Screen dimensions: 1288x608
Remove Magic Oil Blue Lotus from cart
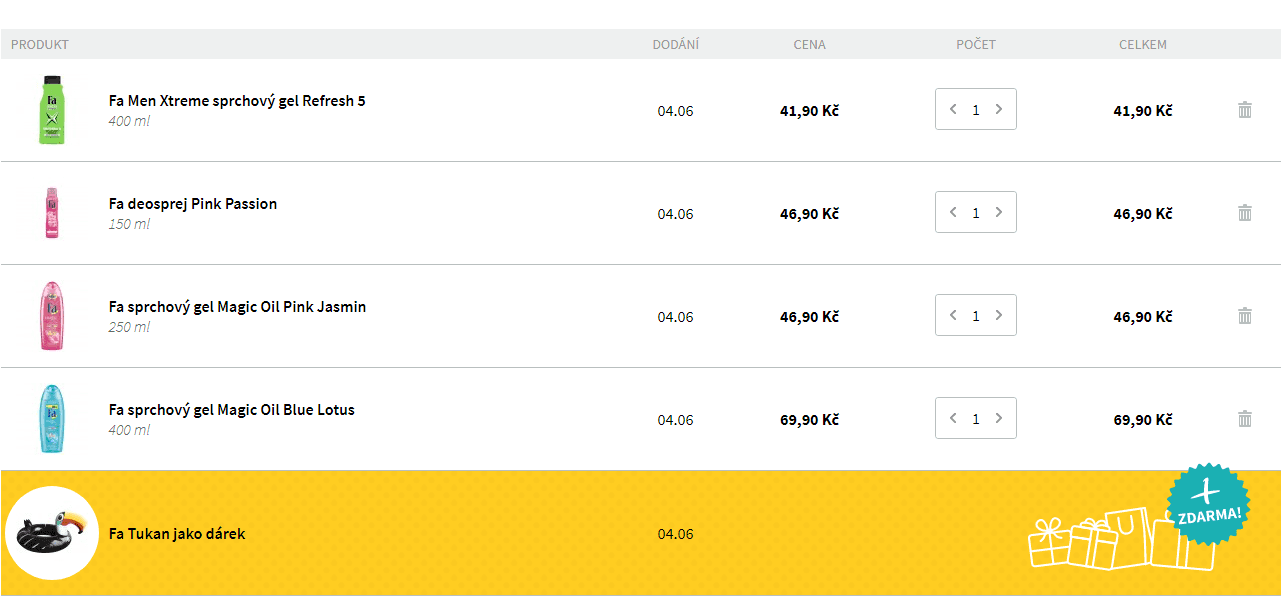(1245, 419)
